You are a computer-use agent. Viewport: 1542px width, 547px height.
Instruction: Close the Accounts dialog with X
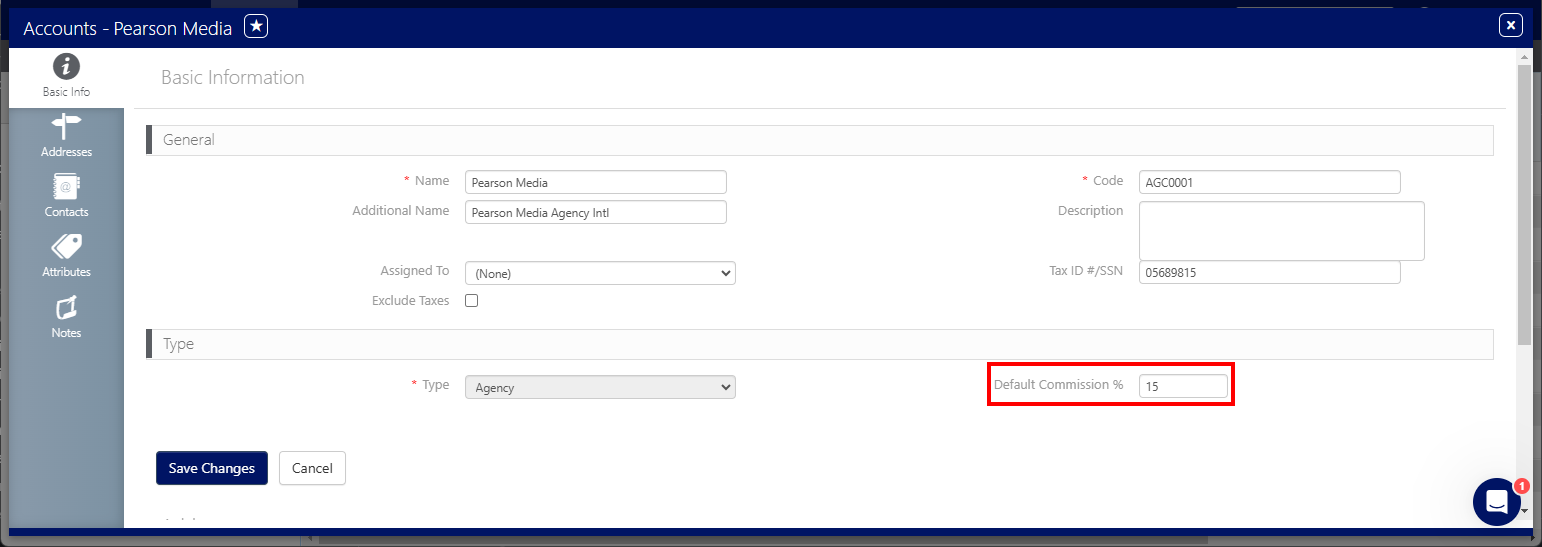click(x=1510, y=26)
